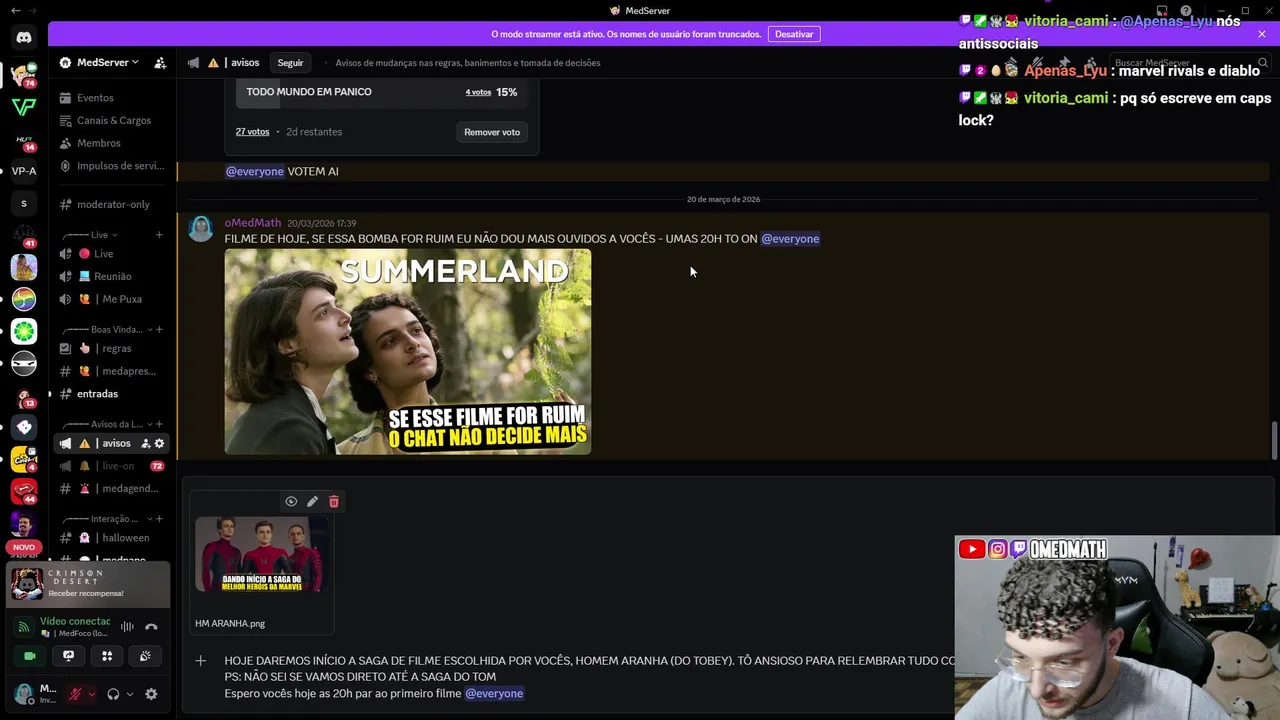Select the moderator-only channel

coord(110,204)
